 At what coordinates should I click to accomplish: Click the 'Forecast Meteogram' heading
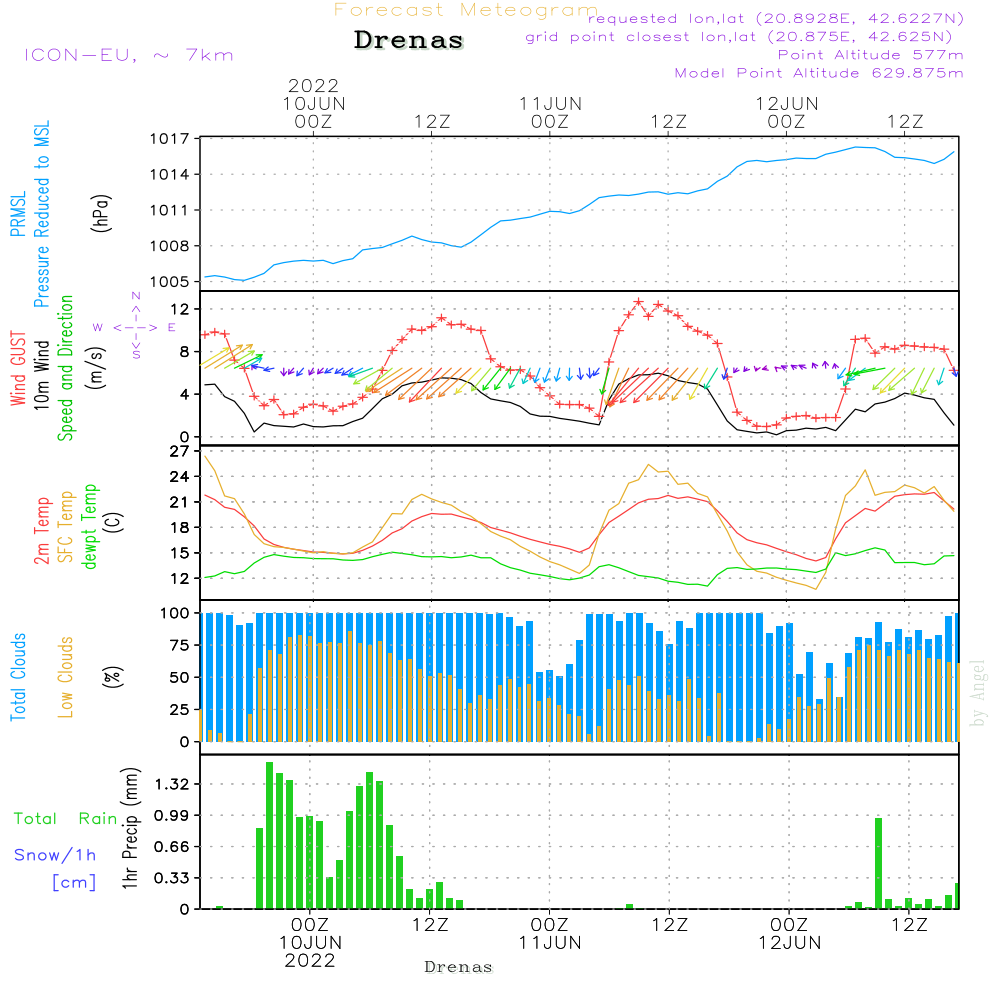466,10
